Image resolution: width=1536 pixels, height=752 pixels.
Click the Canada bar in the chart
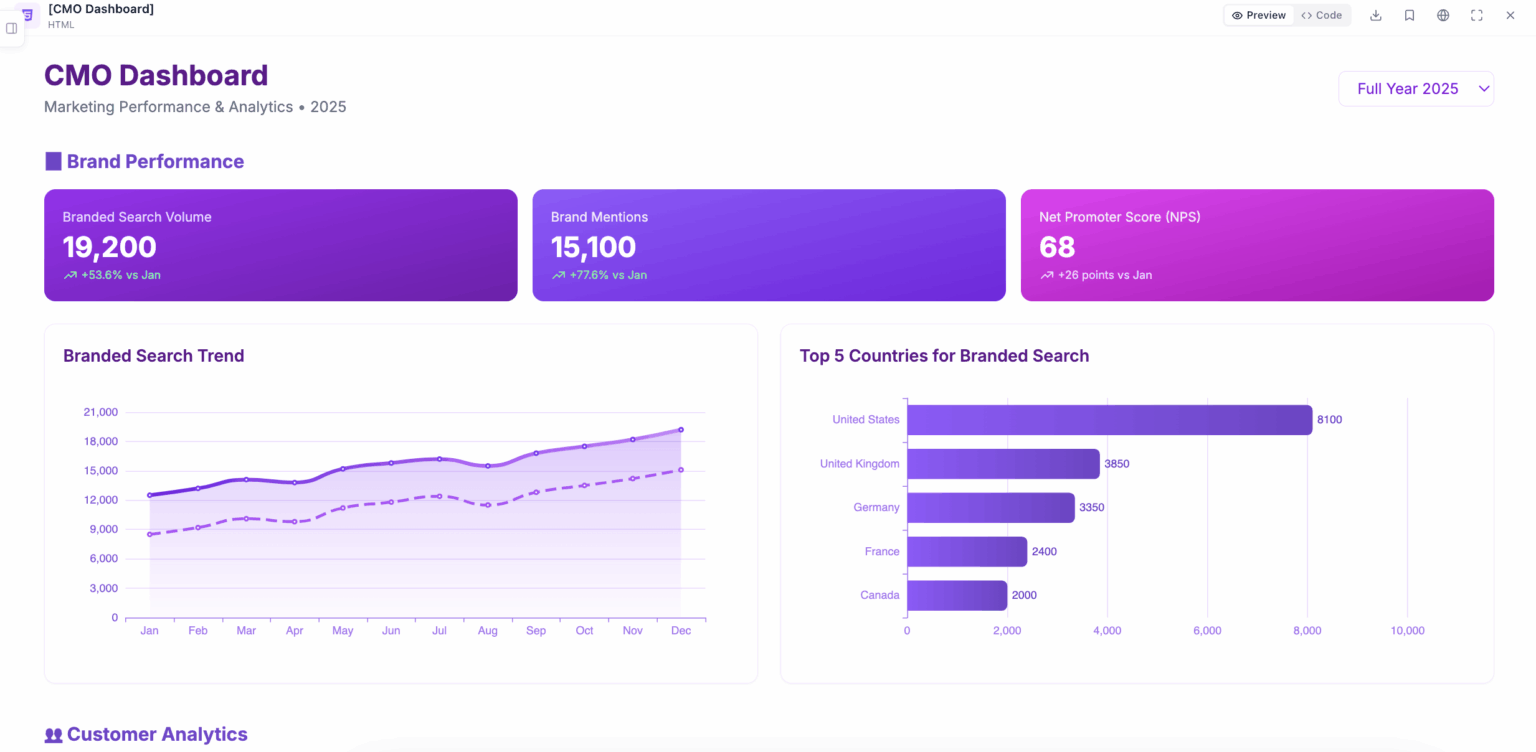point(957,596)
